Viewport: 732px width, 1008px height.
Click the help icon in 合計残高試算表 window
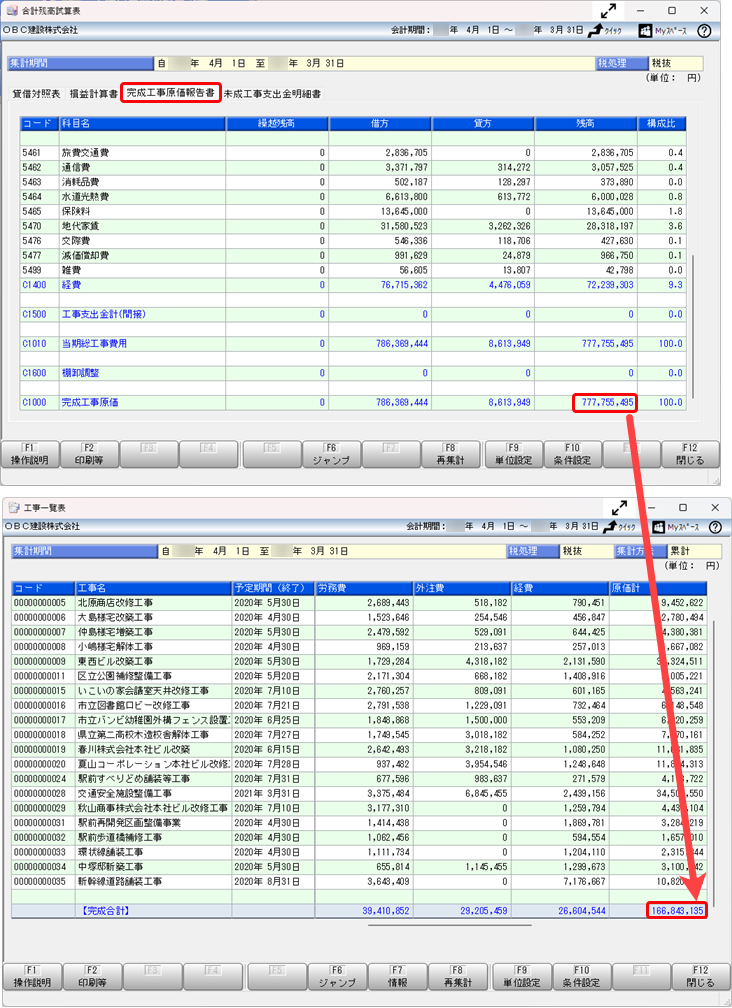(704, 31)
